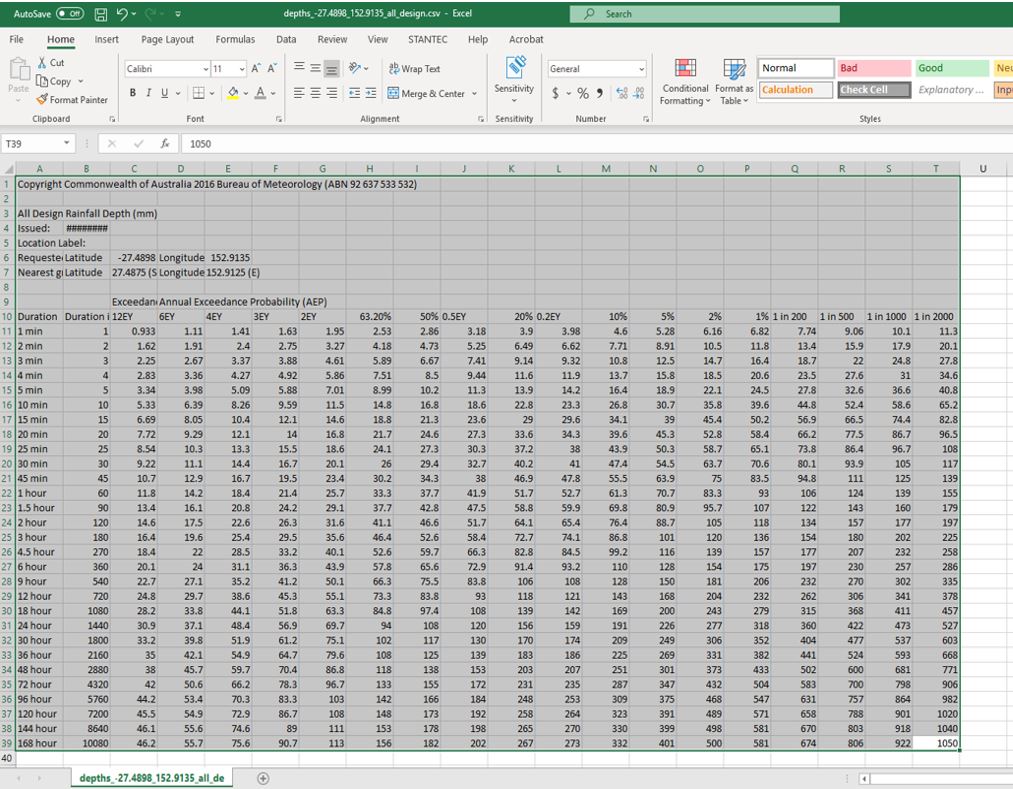
Task: Activate the Format Painter brush
Action: (x=72, y=100)
